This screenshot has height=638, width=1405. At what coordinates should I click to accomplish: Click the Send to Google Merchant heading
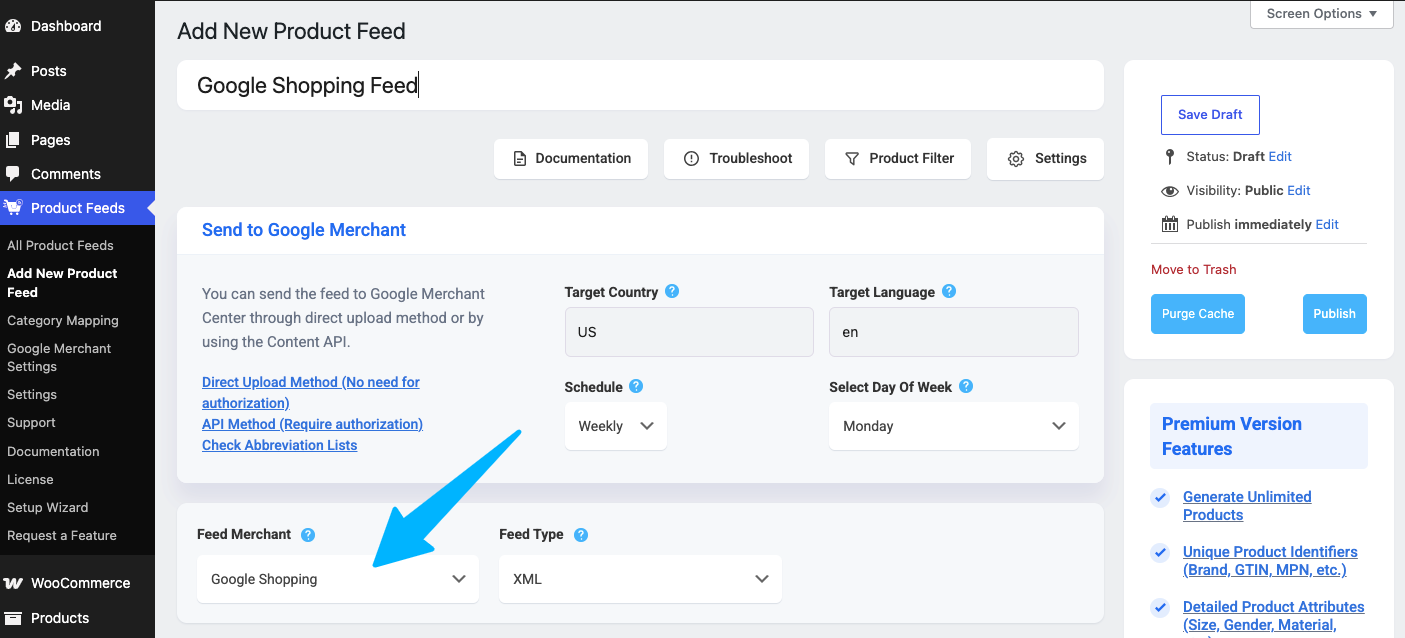point(304,230)
